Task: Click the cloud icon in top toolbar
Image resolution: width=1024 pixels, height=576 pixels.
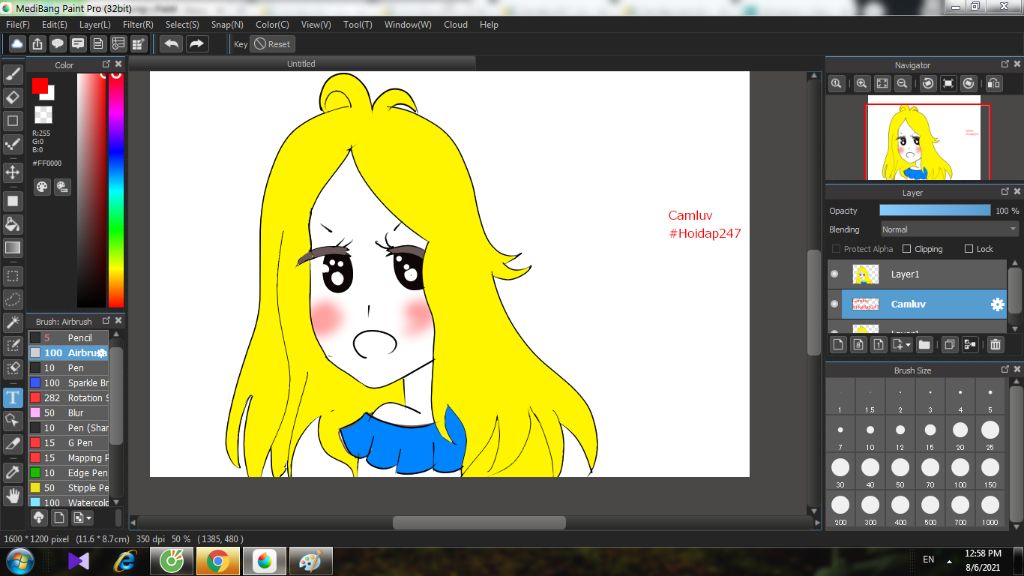Action: [17, 44]
